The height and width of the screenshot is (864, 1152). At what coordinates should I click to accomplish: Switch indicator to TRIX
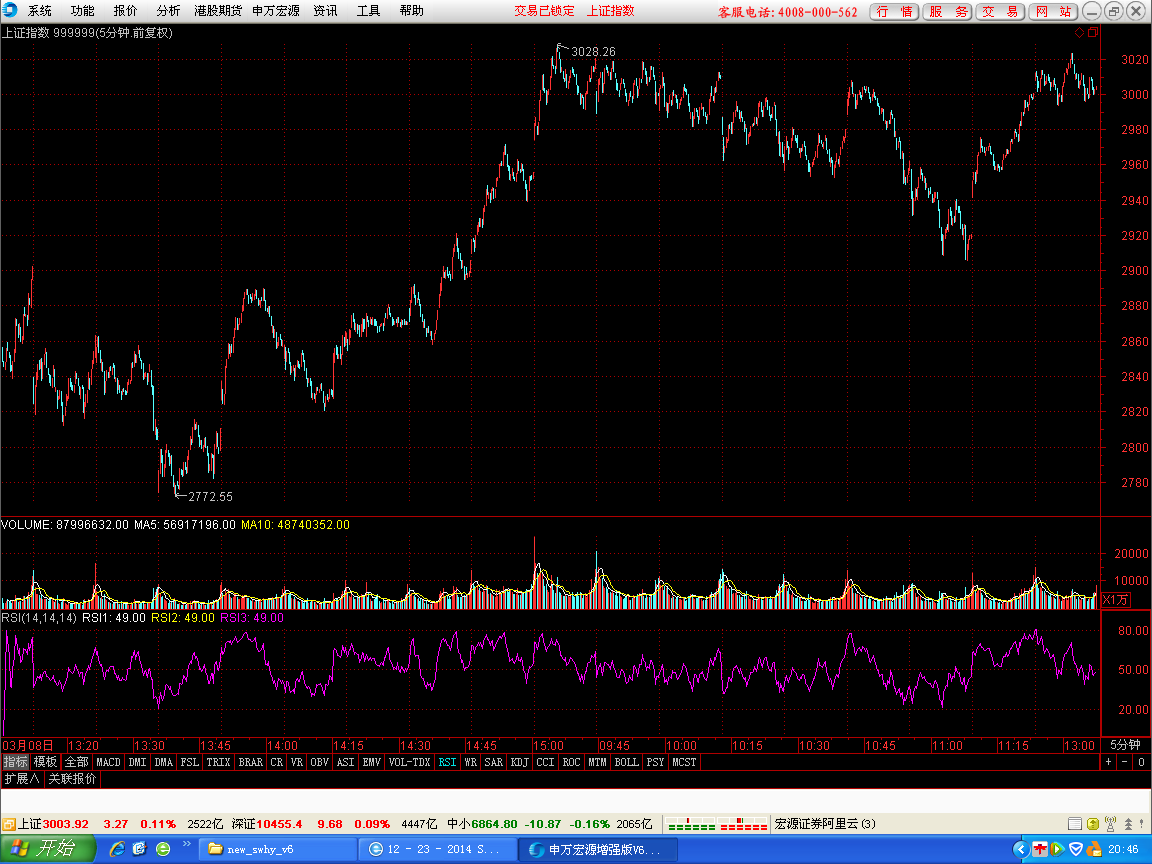(218, 763)
